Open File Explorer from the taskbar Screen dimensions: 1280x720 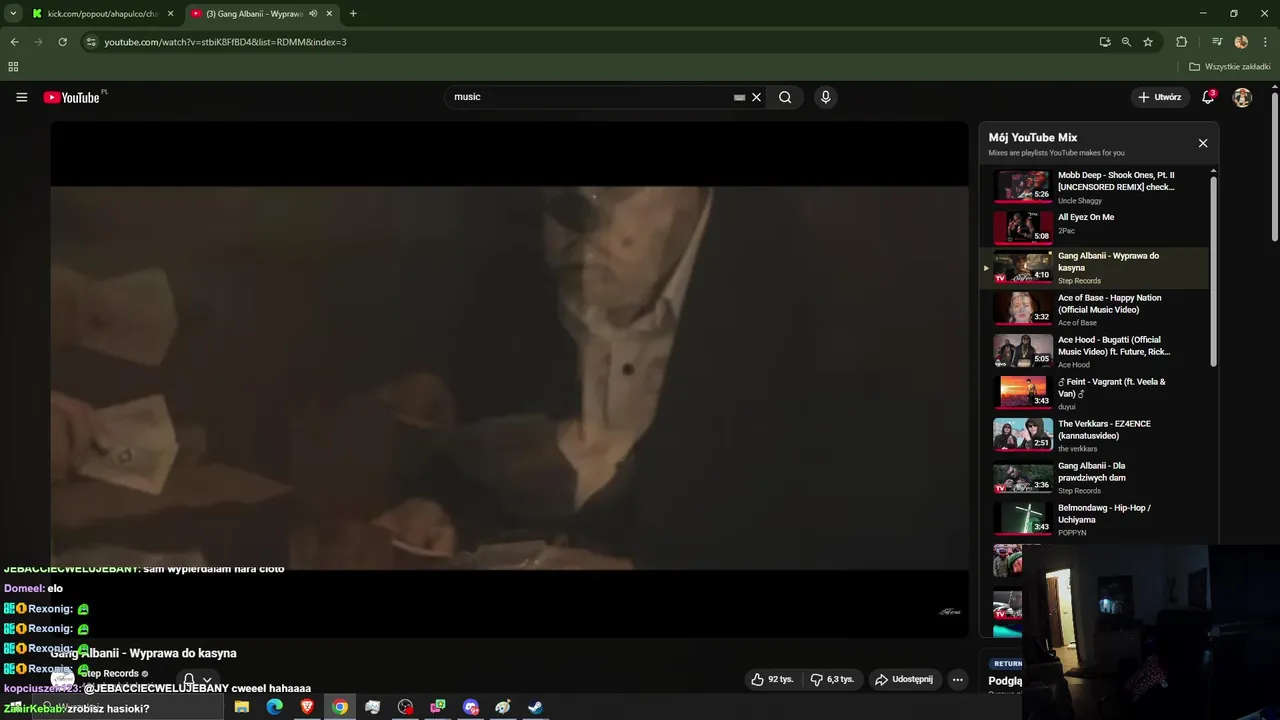pyautogui.click(x=241, y=707)
